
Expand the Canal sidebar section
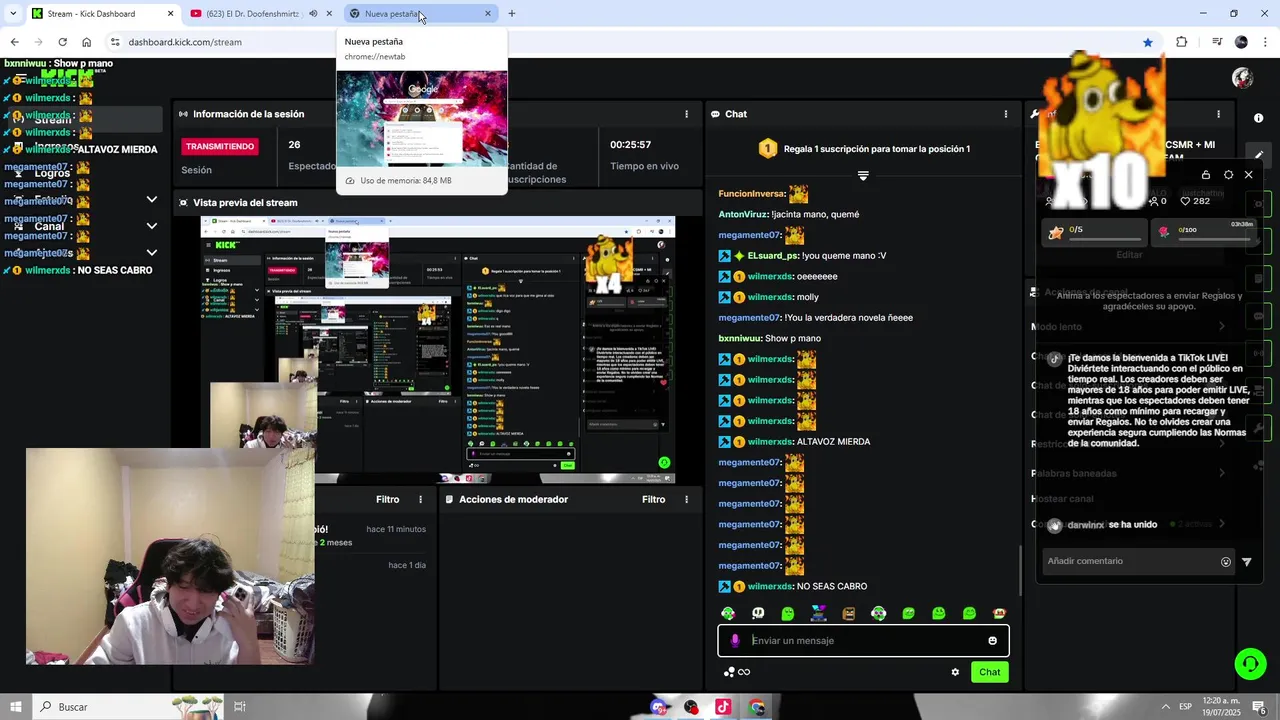tap(152, 226)
